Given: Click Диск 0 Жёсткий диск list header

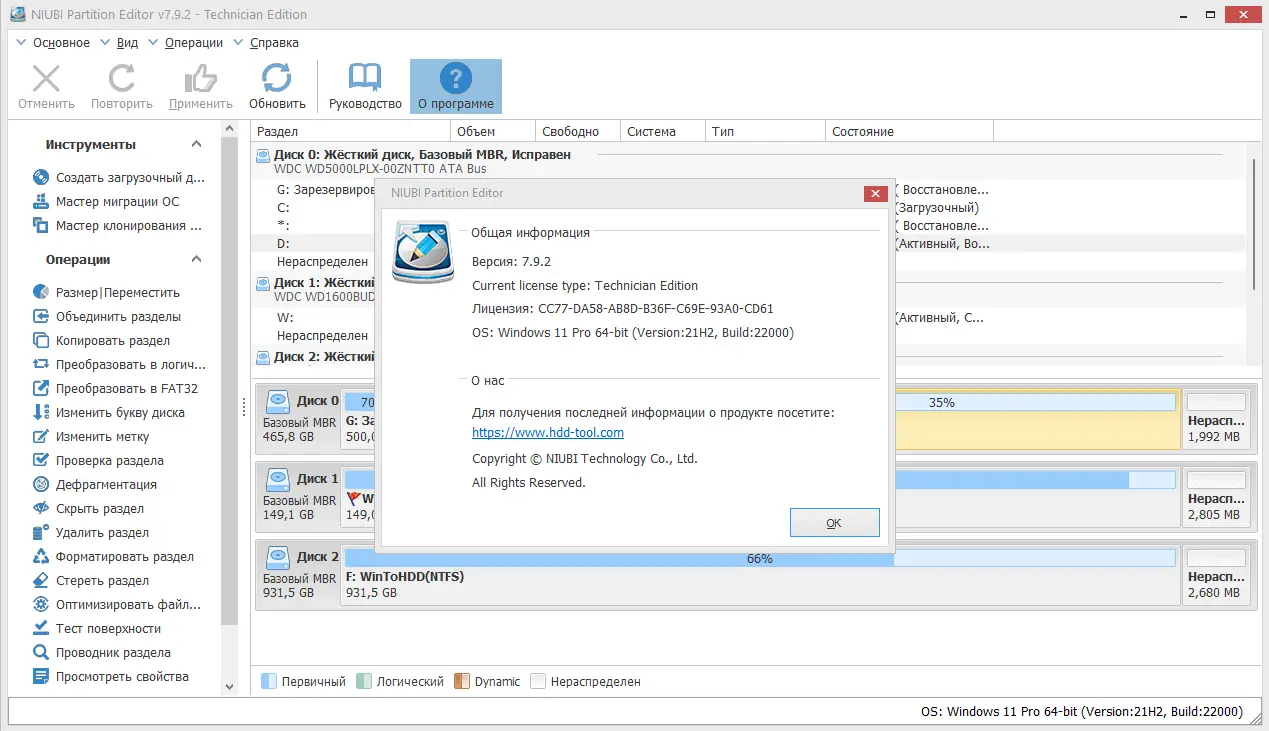Looking at the screenshot, I should coord(423,154).
